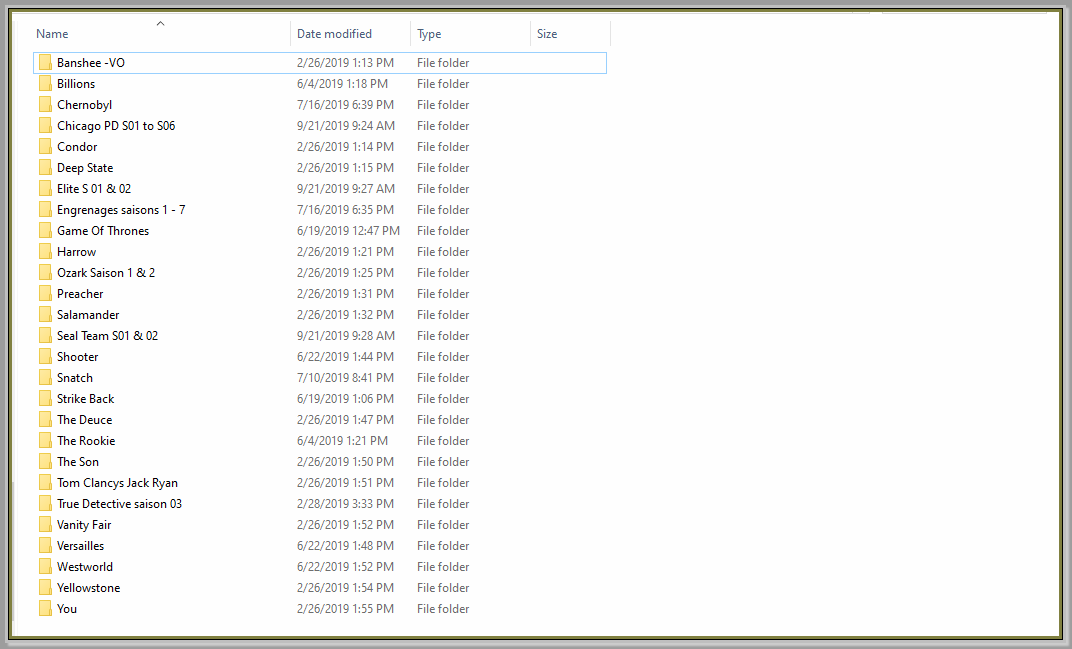Select the Versailles folder icon
The height and width of the screenshot is (649, 1072).
[45, 546]
